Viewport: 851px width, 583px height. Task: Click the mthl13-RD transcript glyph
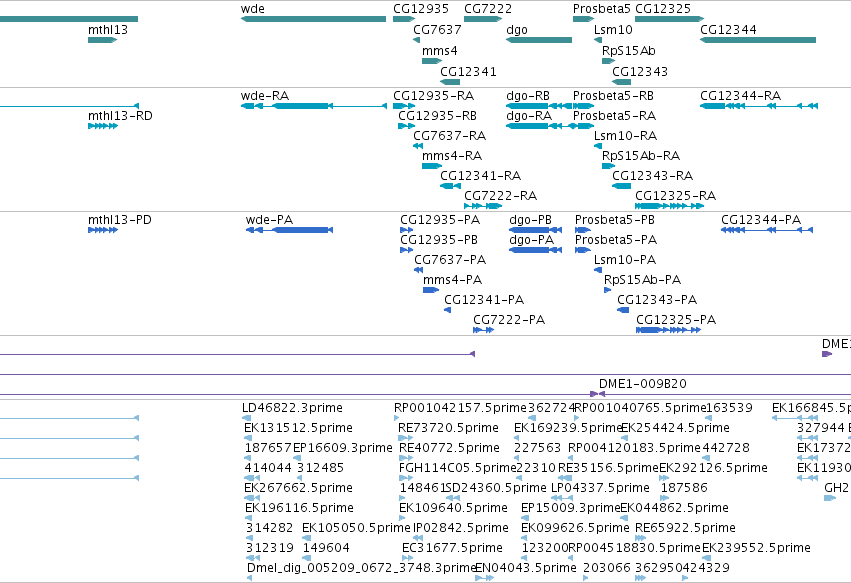(103, 126)
